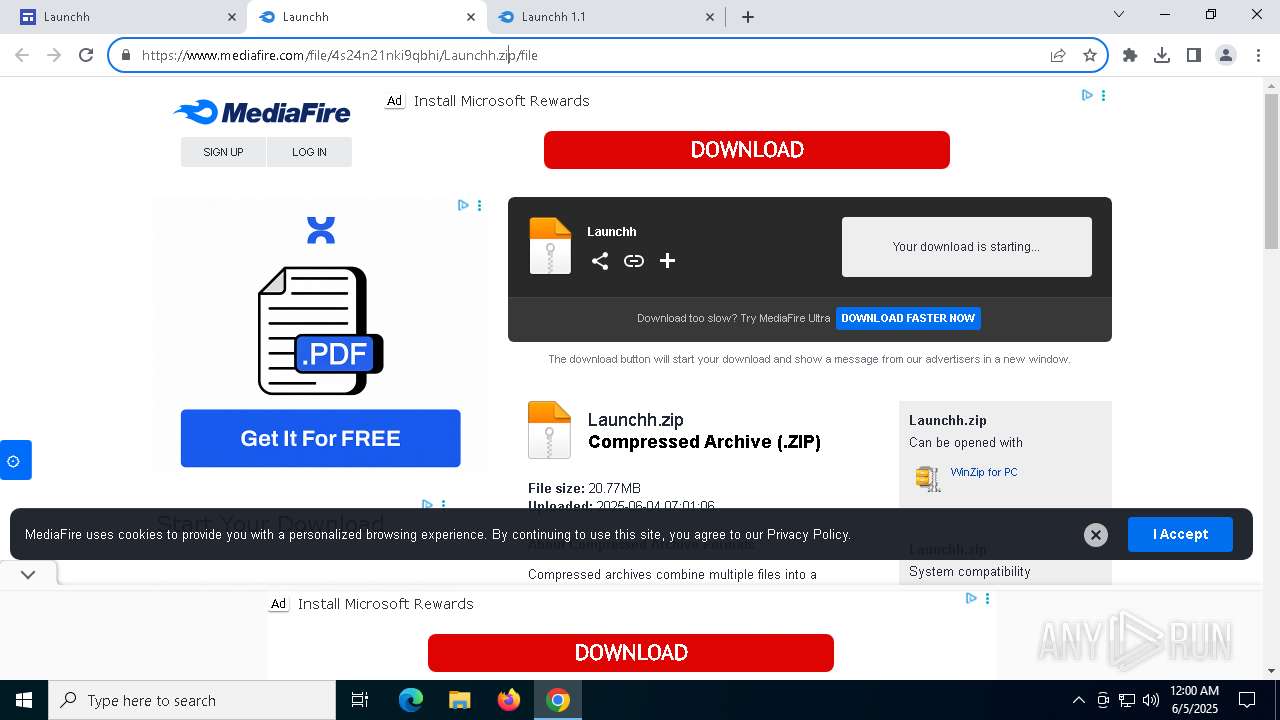
Task: Open Chrome downloads tray icon
Action: tap(1162, 55)
